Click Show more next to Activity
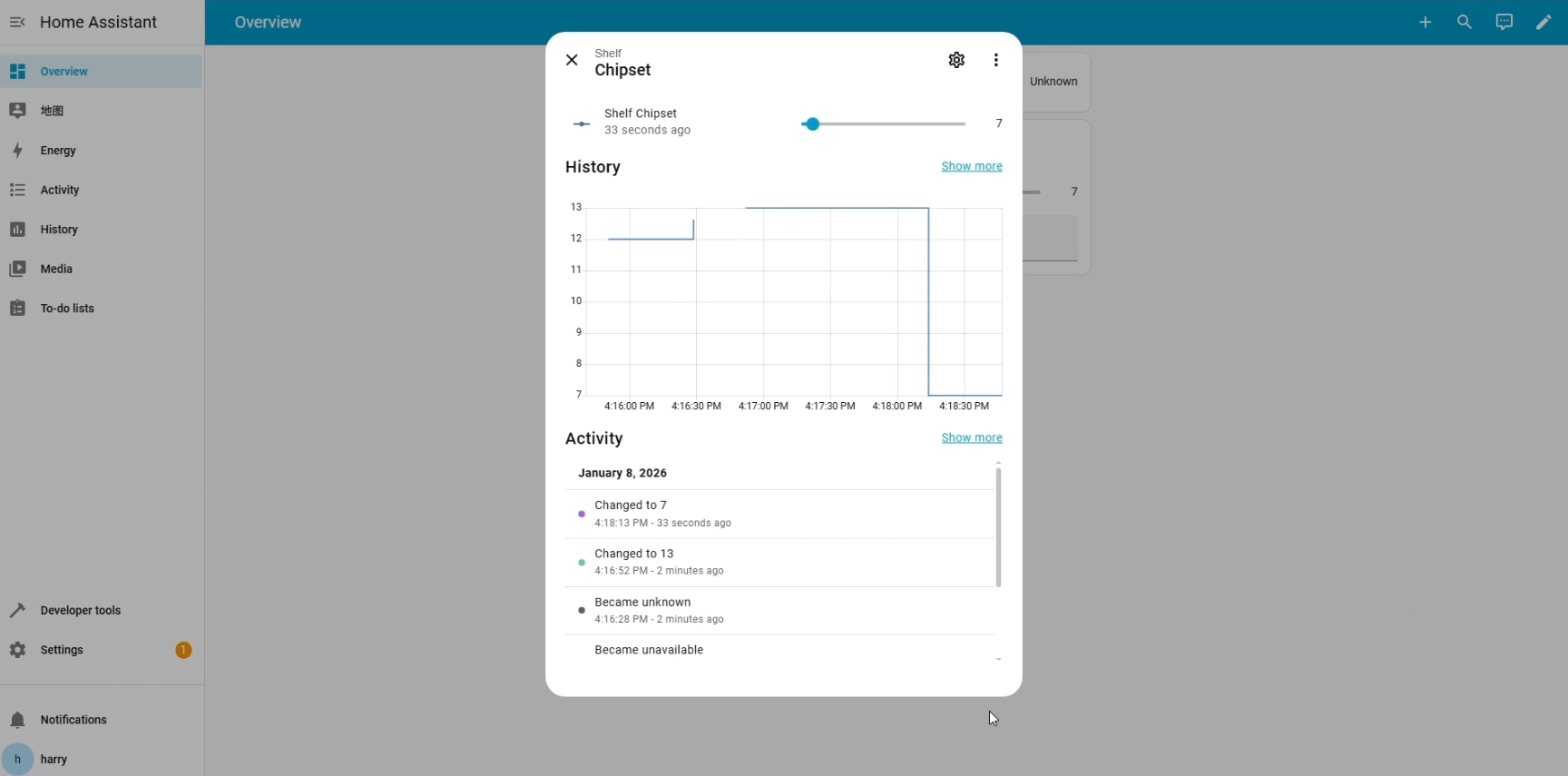 tap(971, 437)
